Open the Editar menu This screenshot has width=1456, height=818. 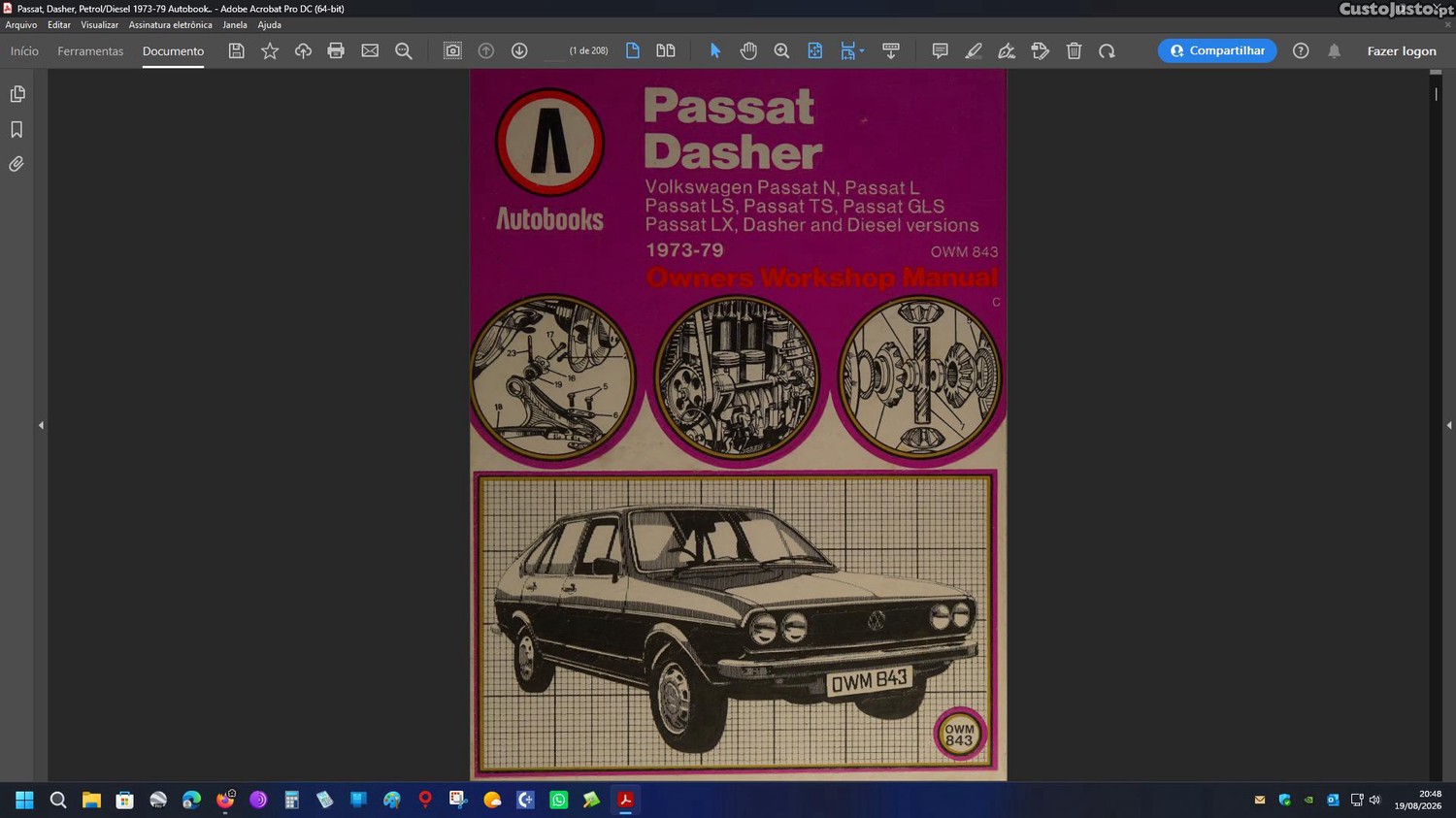pos(59,25)
